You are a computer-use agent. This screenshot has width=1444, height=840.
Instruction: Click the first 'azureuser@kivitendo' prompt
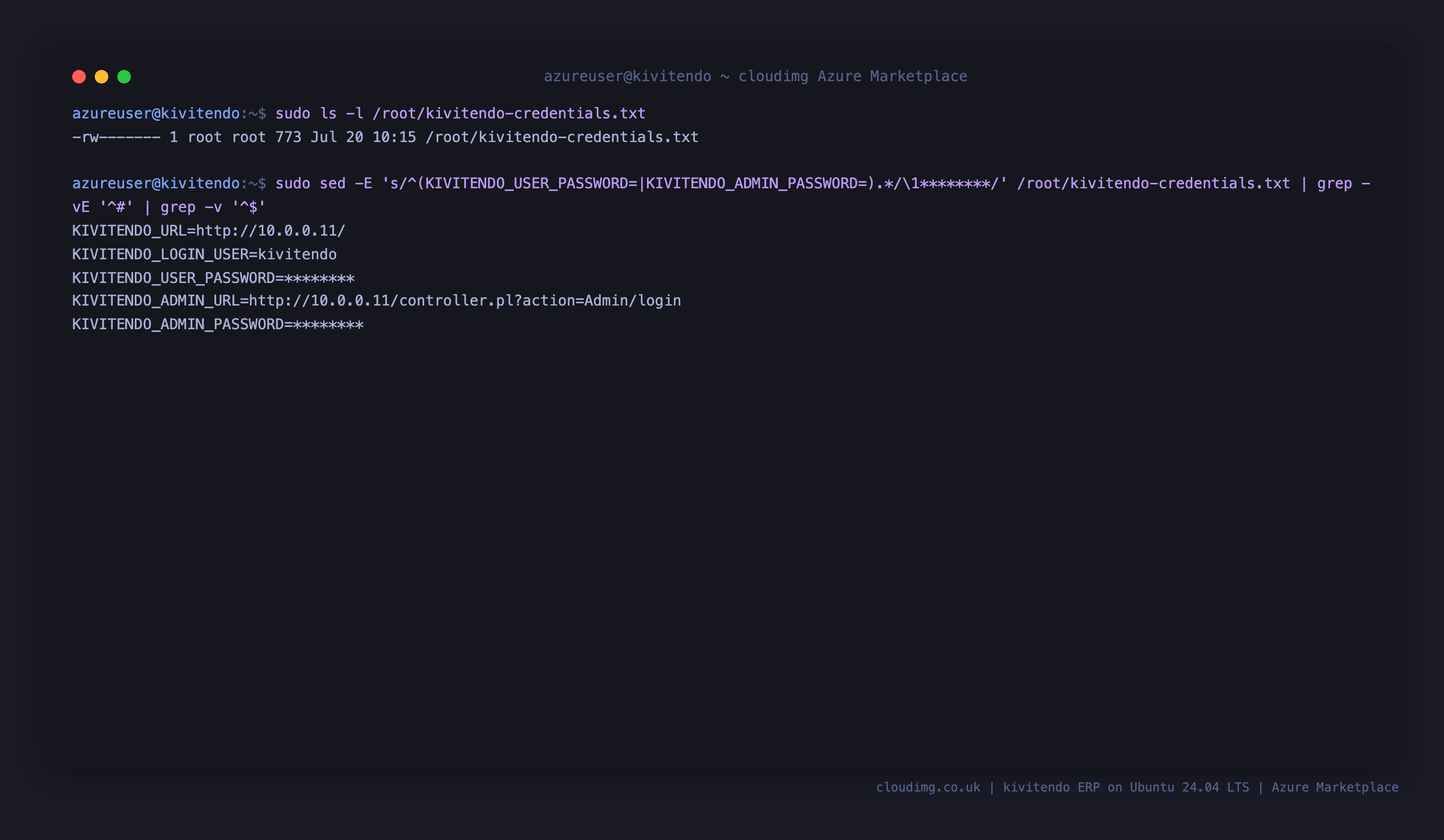156,113
